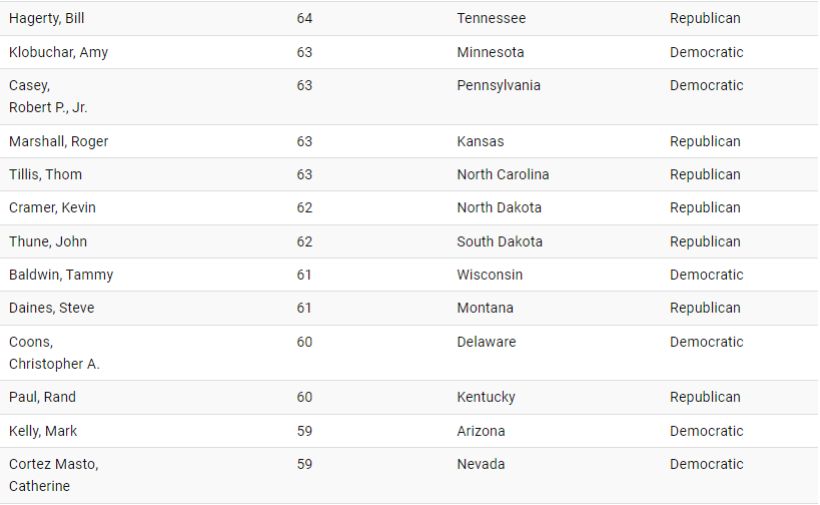Click Thune, John in the list
Viewport: 820px width, 505px height.
(48, 241)
